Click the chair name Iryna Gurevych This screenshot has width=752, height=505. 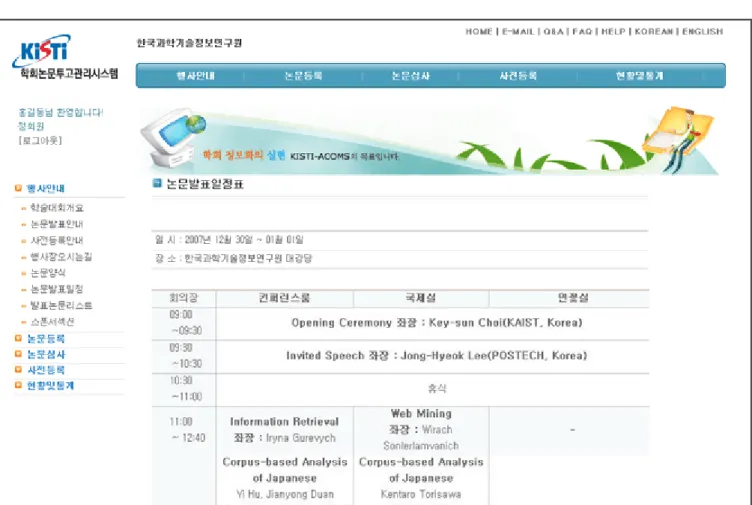[301, 438]
